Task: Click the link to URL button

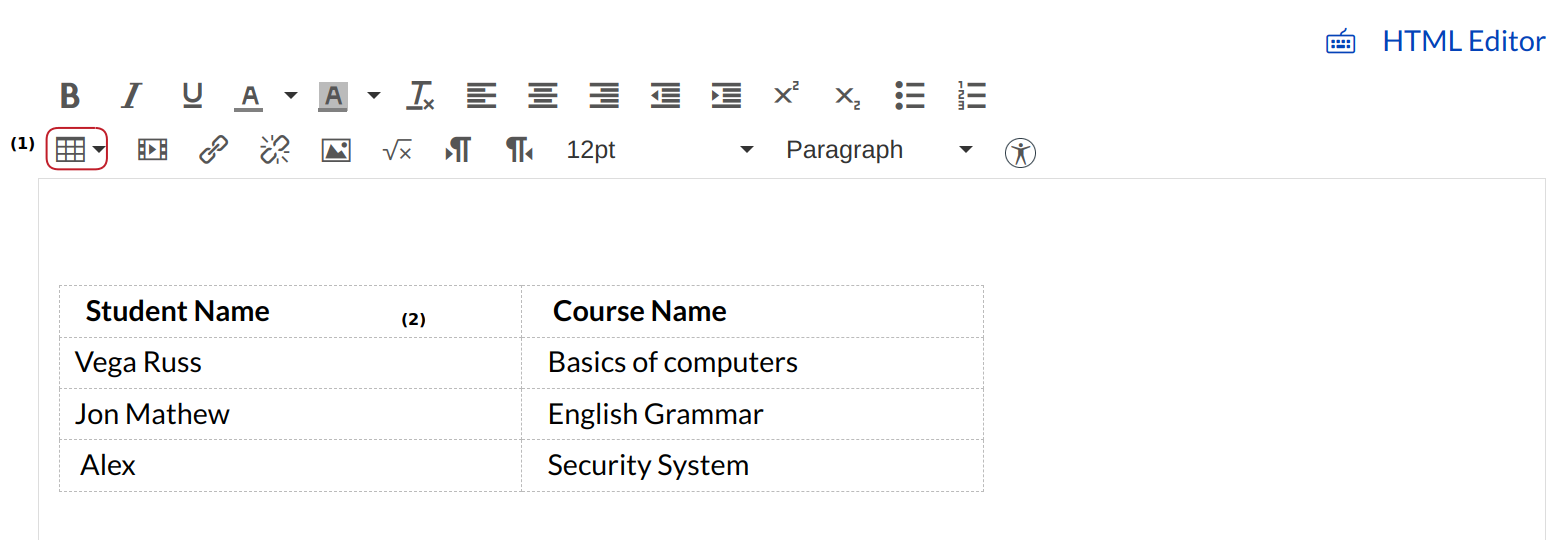Action: (x=213, y=150)
